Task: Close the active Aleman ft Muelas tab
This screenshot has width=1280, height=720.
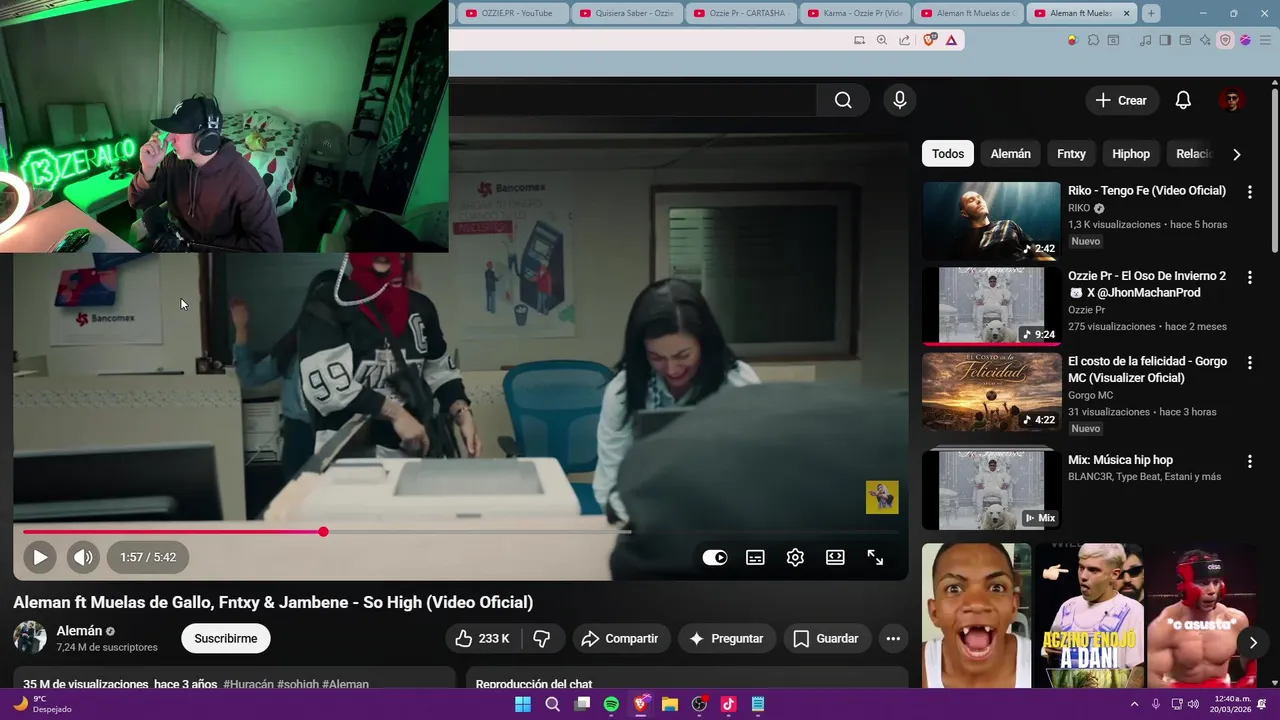Action: (1127, 13)
